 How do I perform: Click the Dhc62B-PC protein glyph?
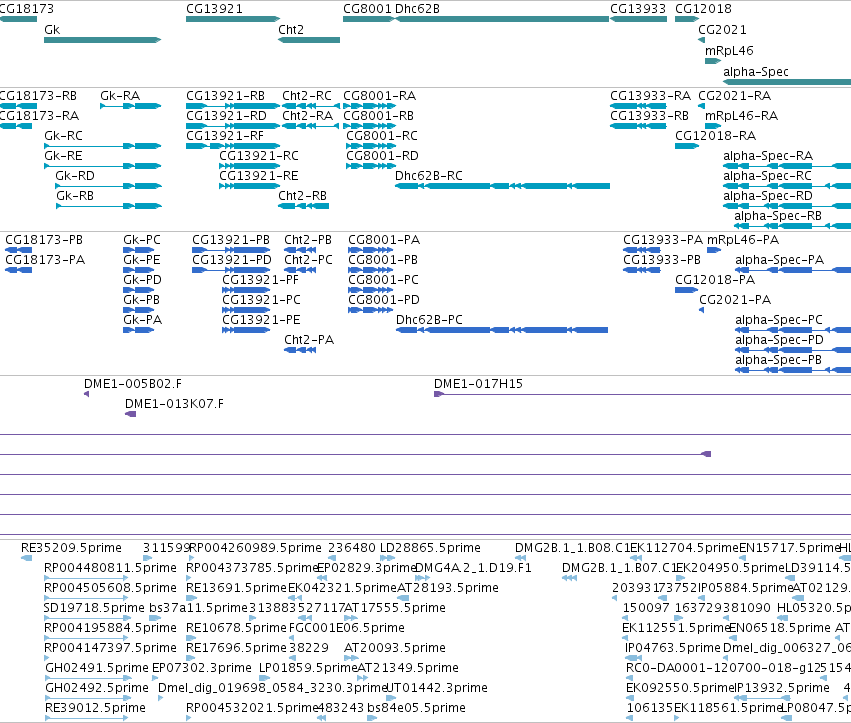click(x=502, y=330)
